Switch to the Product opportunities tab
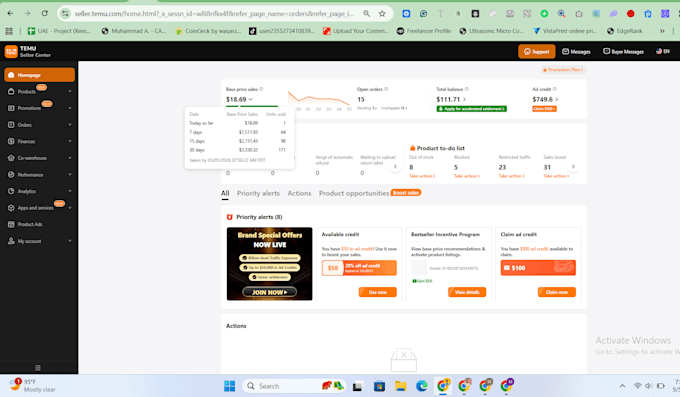The width and height of the screenshot is (680, 397). click(354, 194)
